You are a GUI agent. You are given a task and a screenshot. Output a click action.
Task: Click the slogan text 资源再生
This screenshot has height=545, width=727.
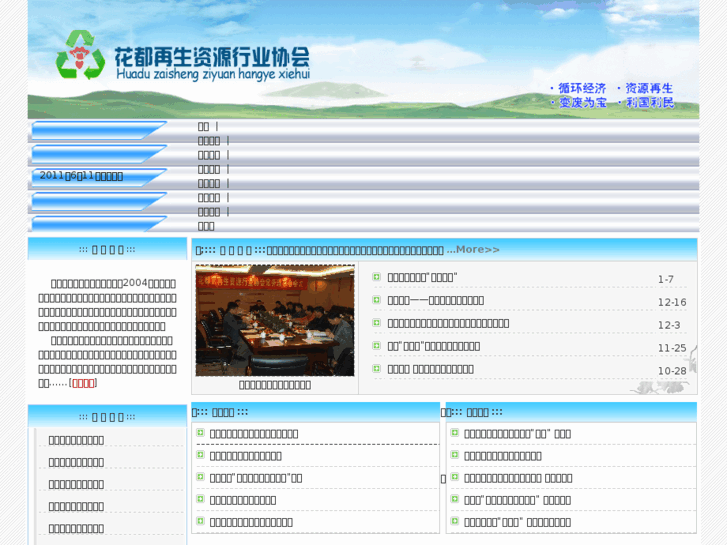click(649, 88)
